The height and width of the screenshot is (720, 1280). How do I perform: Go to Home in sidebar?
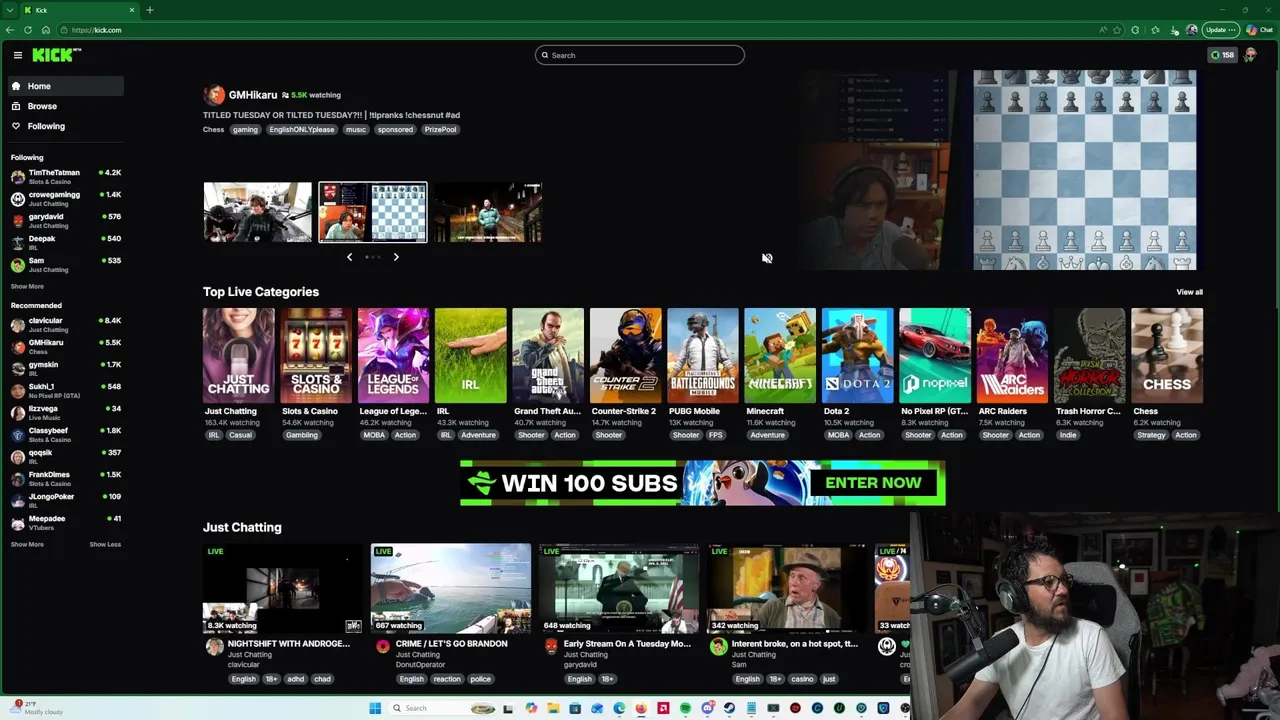click(x=65, y=86)
